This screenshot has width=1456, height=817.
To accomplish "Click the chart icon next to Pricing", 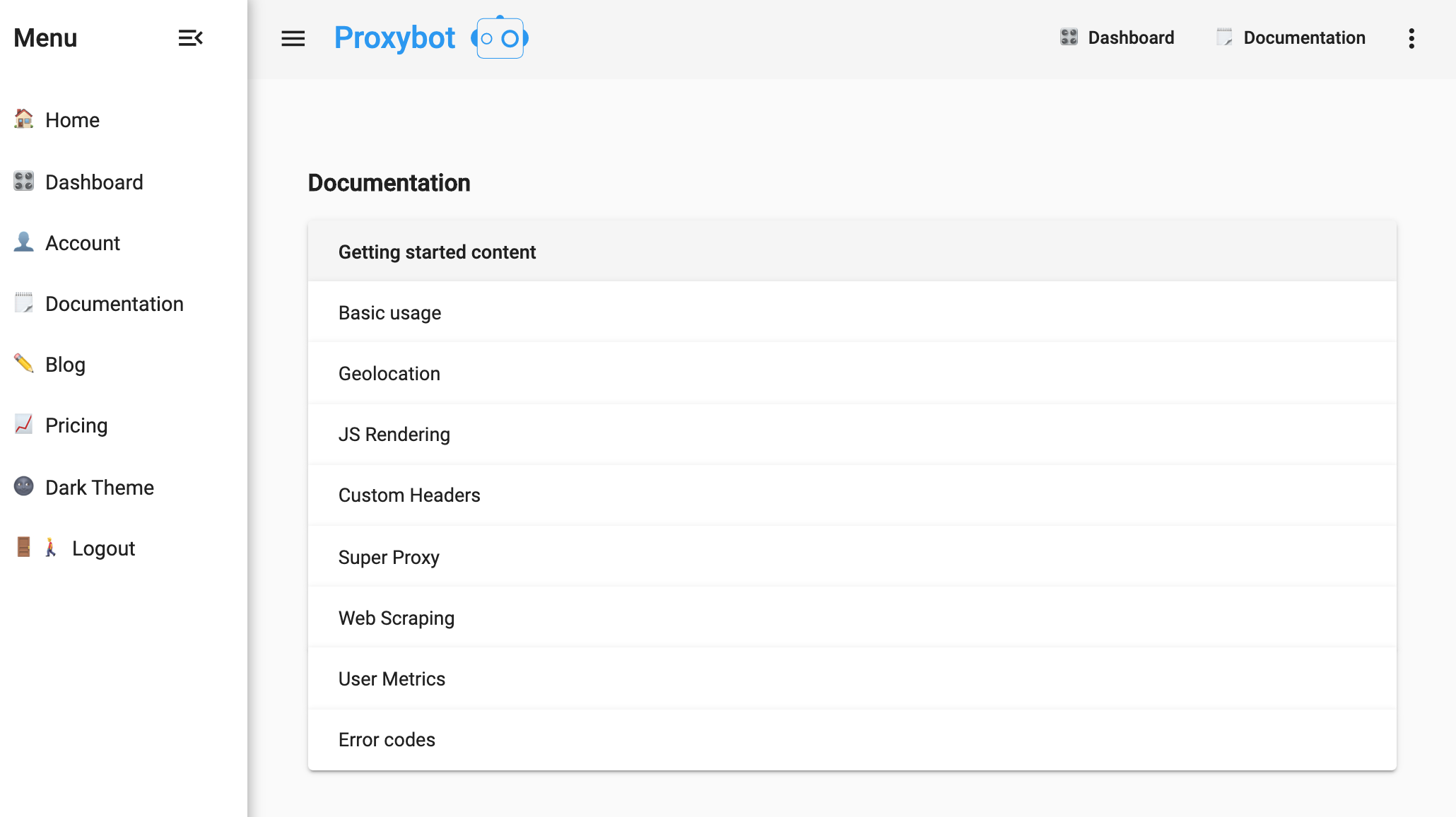I will [x=24, y=424].
